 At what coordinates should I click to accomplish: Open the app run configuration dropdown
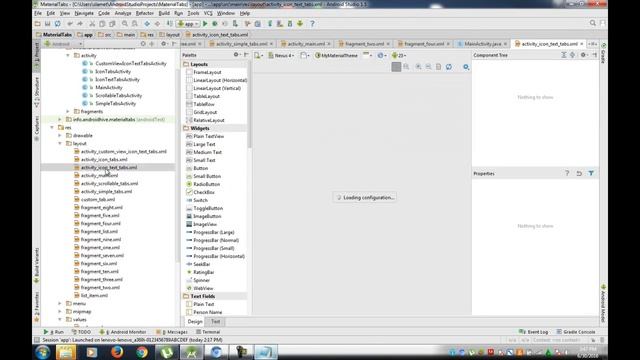(x=188, y=24)
